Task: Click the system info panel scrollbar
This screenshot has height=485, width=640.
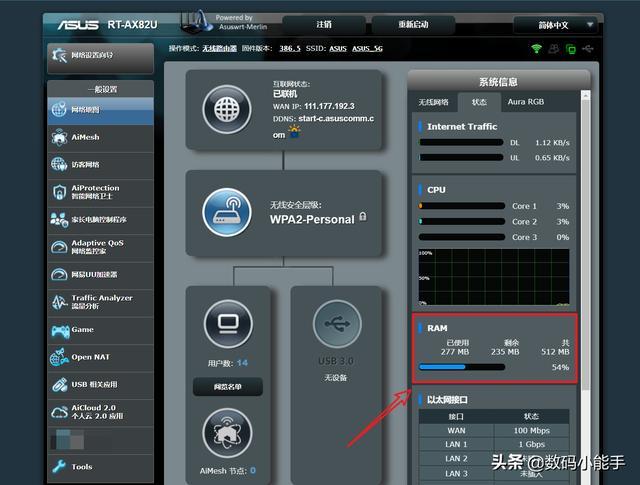Action: [586, 245]
